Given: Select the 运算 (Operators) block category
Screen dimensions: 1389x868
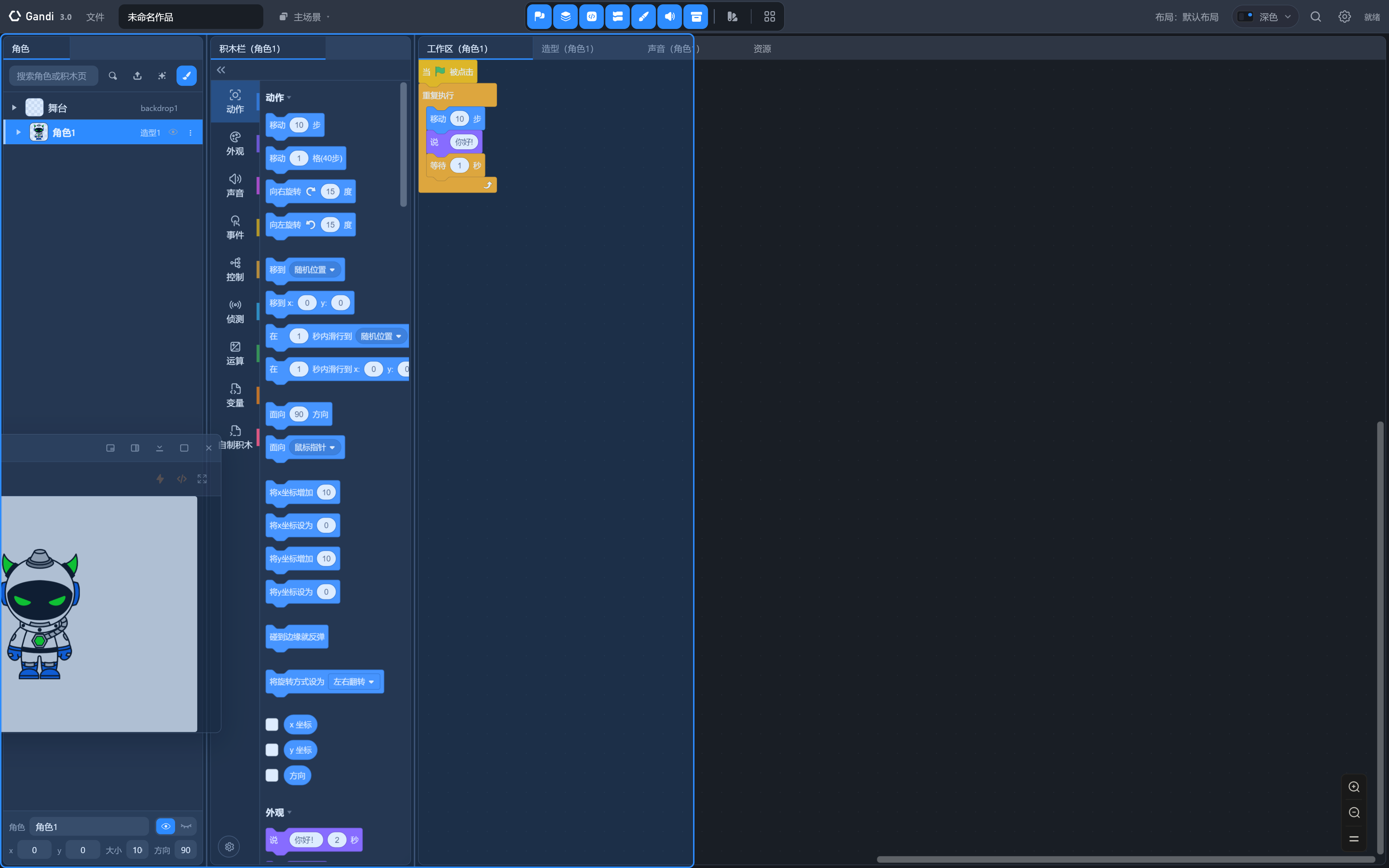Looking at the screenshot, I should tap(235, 353).
